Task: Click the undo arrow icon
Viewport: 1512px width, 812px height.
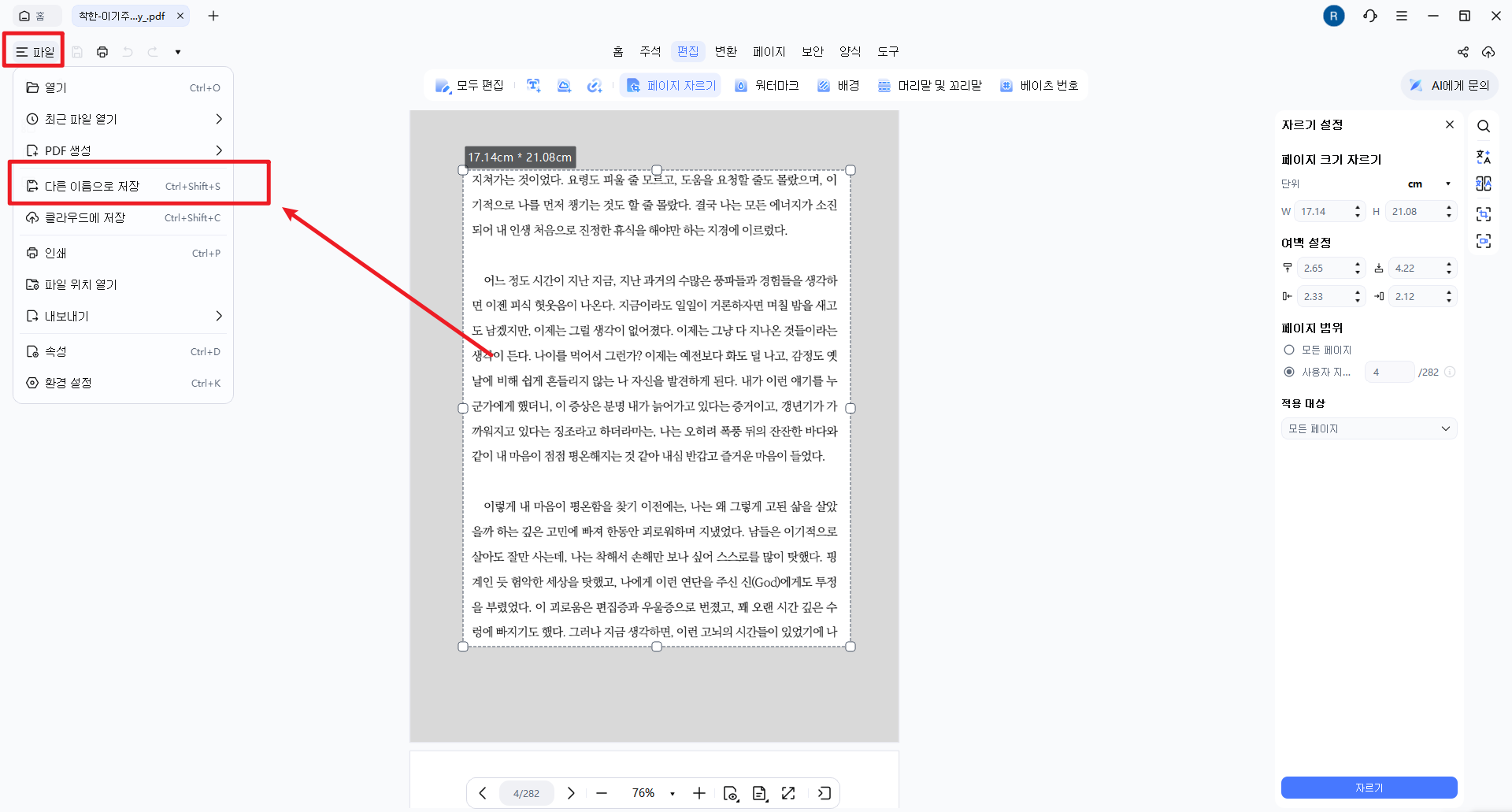Action: coord(128,52)
